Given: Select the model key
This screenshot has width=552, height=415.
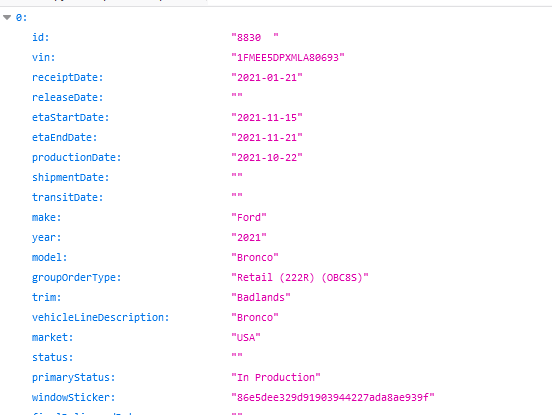Looking at the screenshot, I should (x=49, y=257).
